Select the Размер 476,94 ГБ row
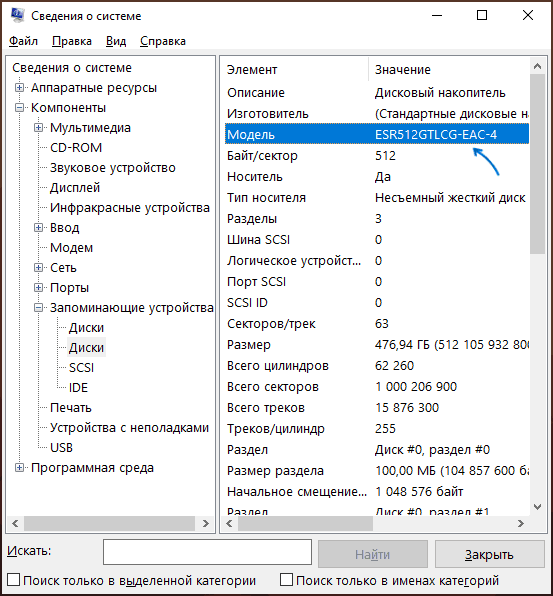This screenshot has width=553, height=596. [377, 344]
